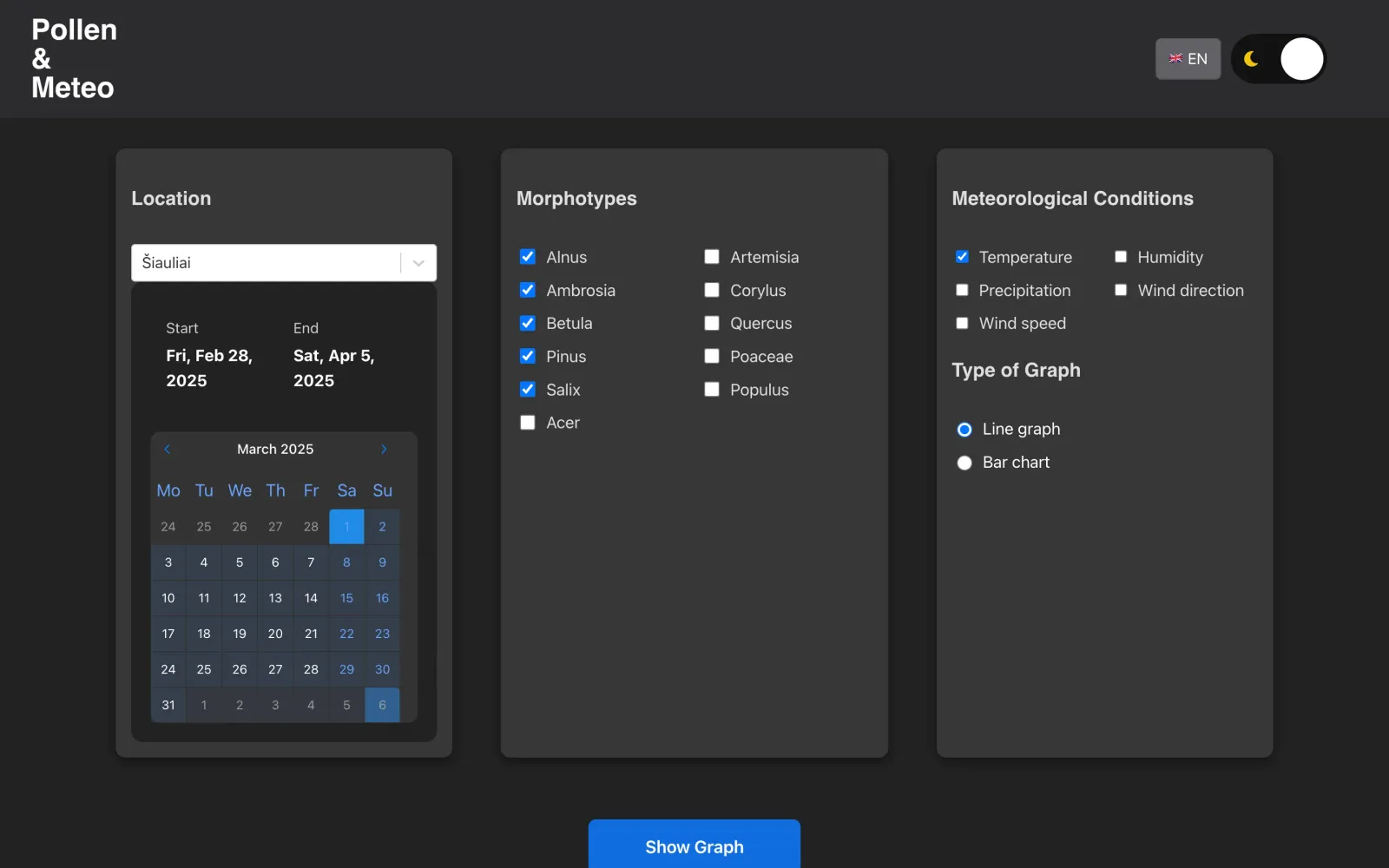
Task: Check the Corylus morphotype
Action: click(712, 290)
